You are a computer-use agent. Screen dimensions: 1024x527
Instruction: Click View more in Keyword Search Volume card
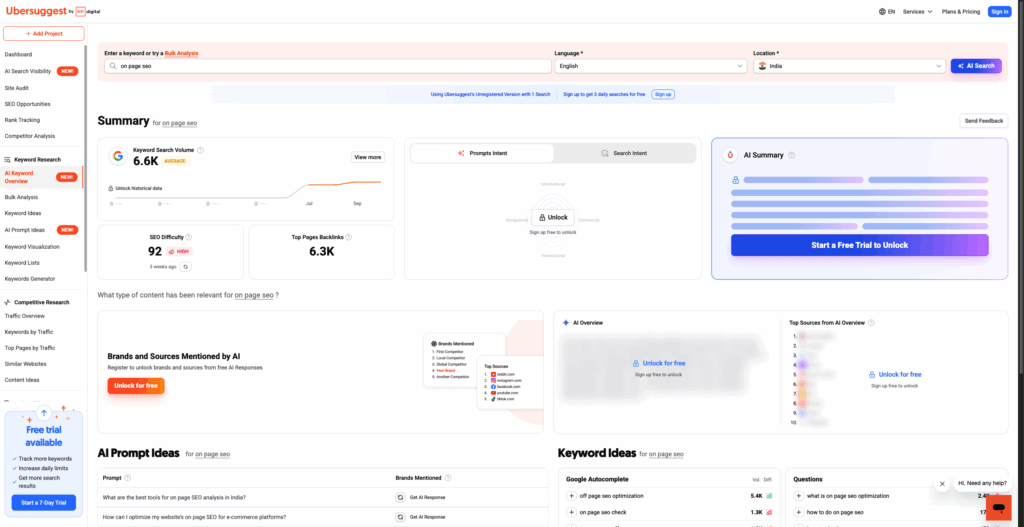tap(368, 157)
